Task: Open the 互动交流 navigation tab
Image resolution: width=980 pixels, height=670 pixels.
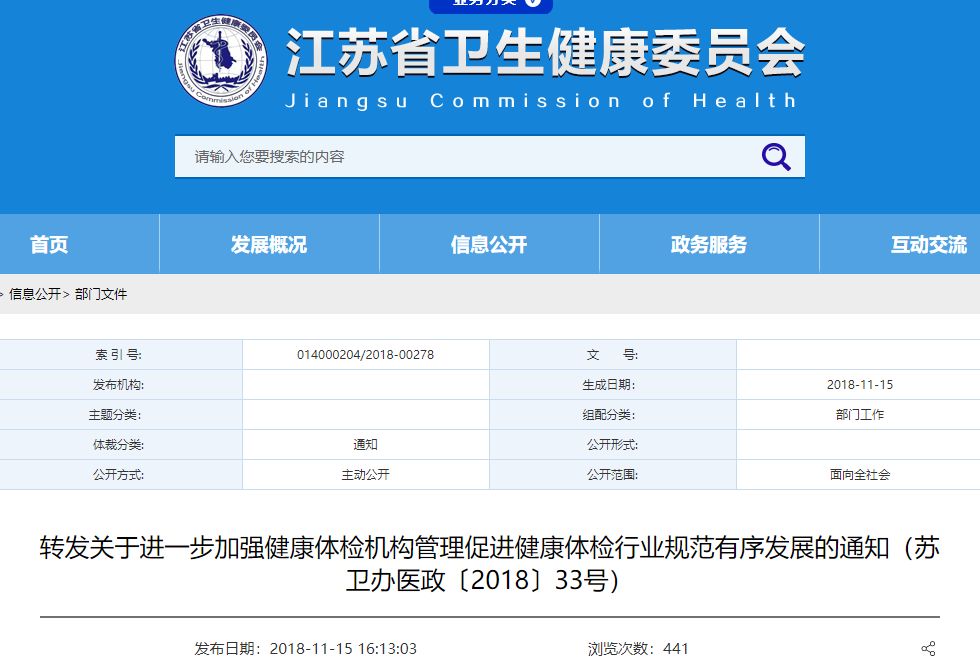Action: coord(928,245)
